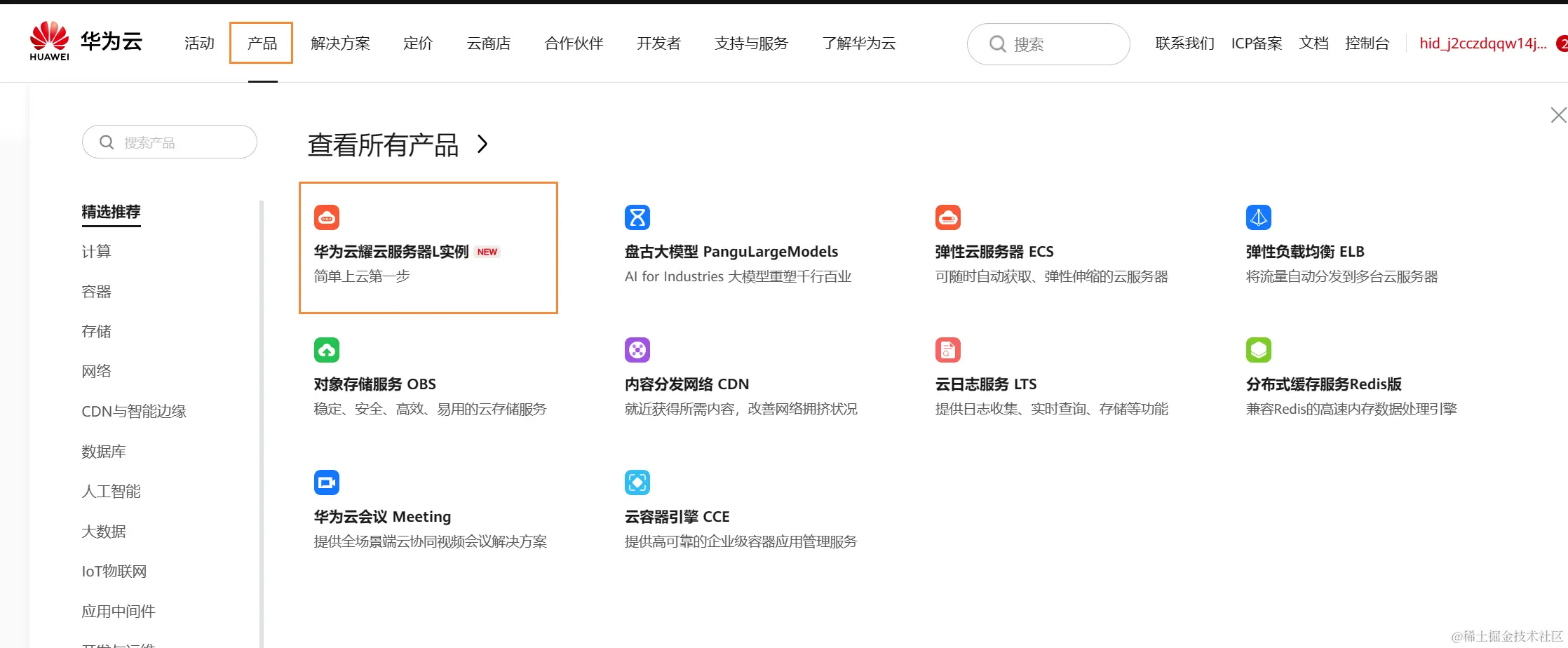Select the 应用中间件 category
The height and width of the screenshot is (648, 1568).
coord(119,612)
